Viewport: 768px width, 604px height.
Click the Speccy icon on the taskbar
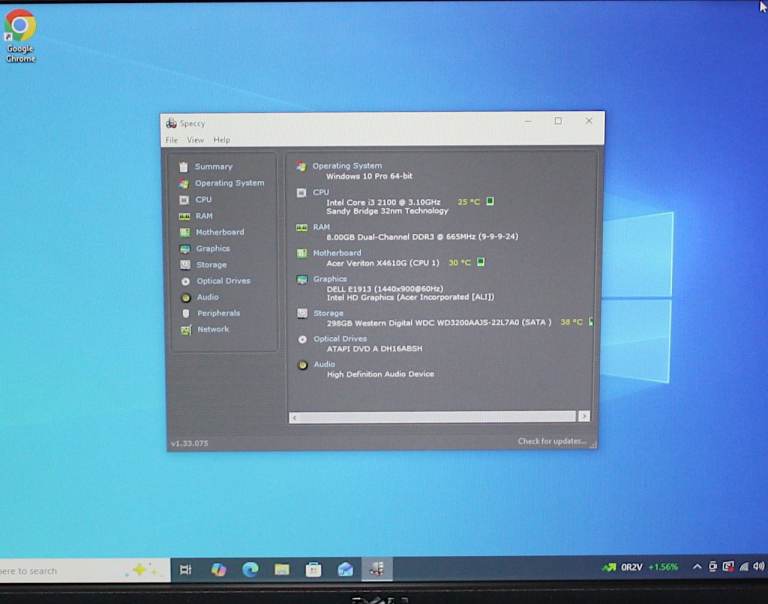377,569
